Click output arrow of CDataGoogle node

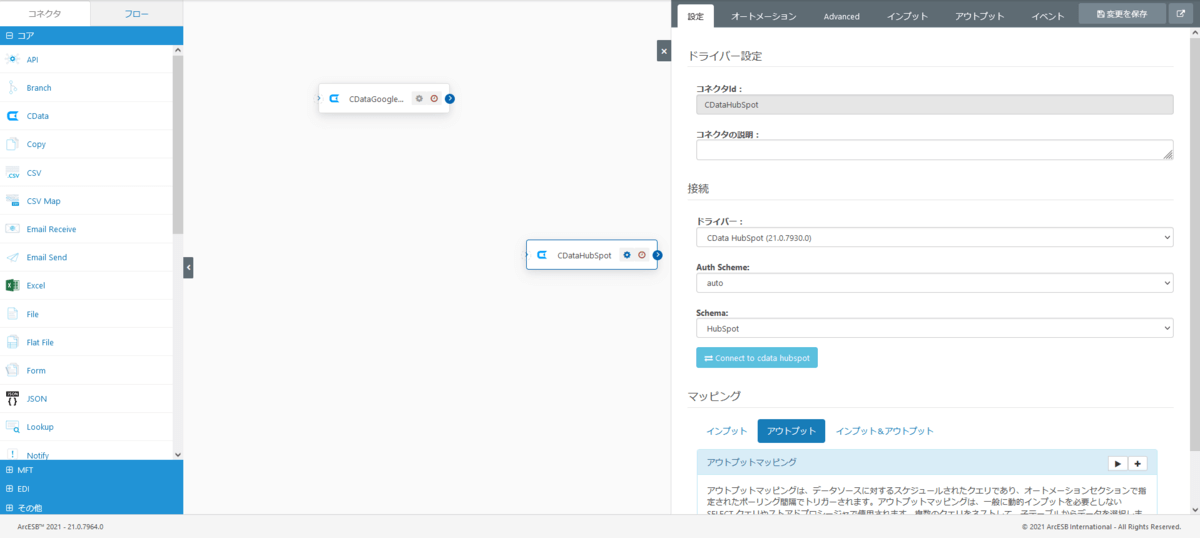point(450,99)
